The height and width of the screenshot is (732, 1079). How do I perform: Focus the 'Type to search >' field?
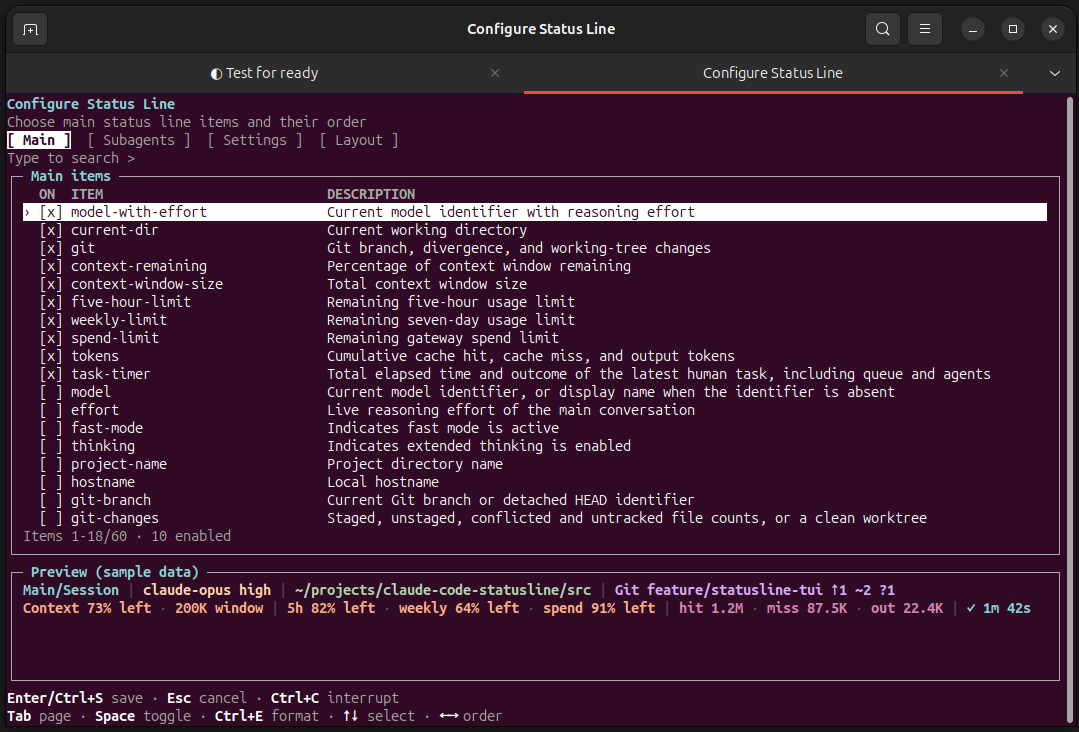pos(71,158)
